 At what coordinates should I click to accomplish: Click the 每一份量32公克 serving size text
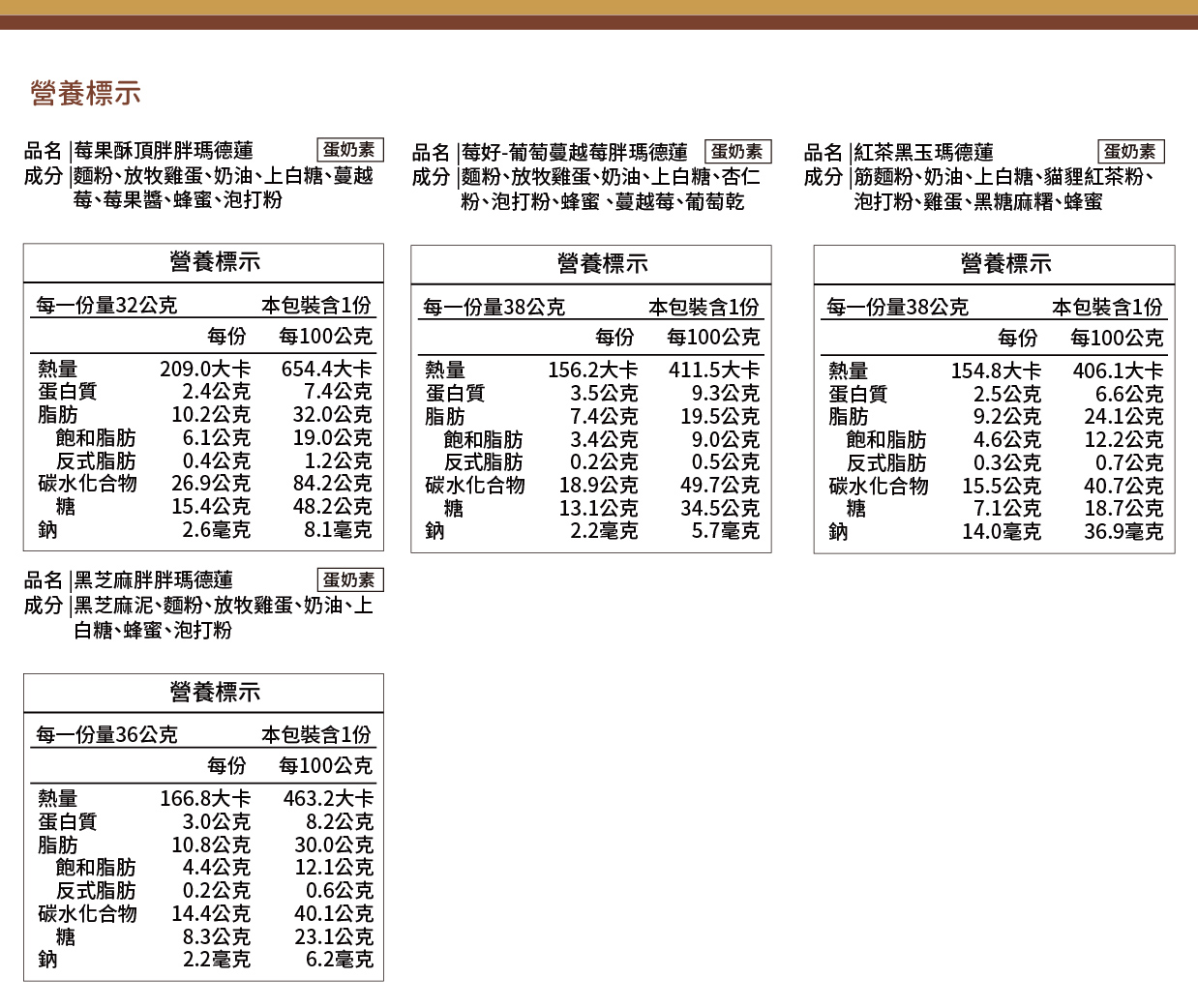tap(106, 306)
